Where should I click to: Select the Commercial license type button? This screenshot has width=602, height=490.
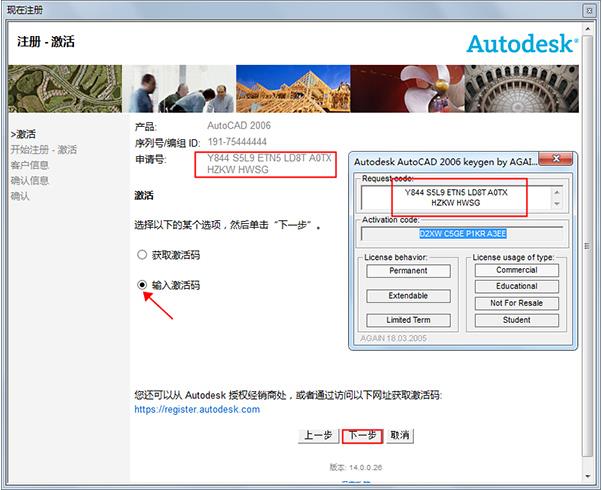click(x=516, y=271)
